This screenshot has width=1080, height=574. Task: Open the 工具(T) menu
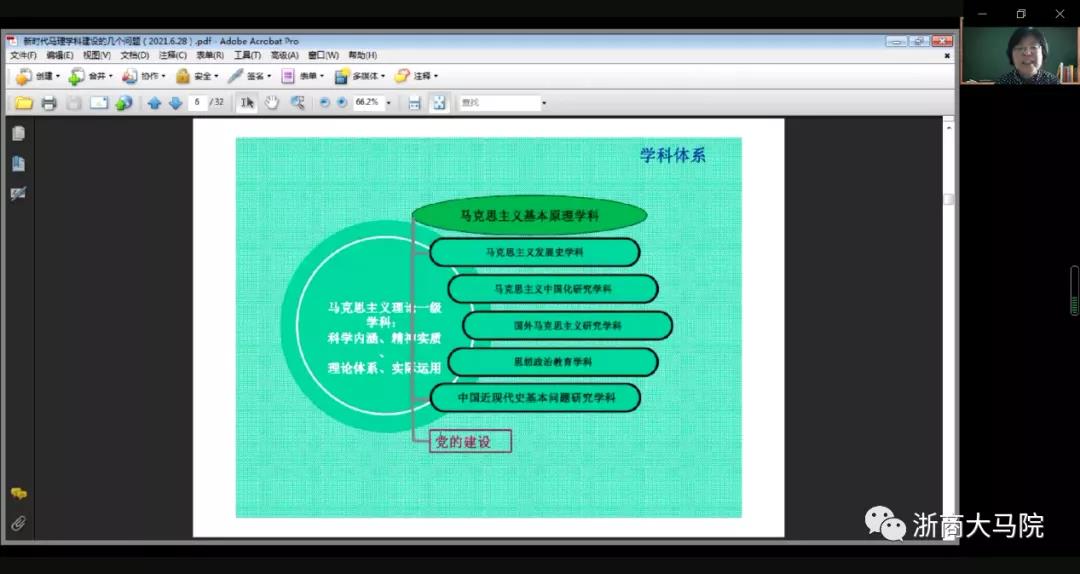[x=248, y=55]
